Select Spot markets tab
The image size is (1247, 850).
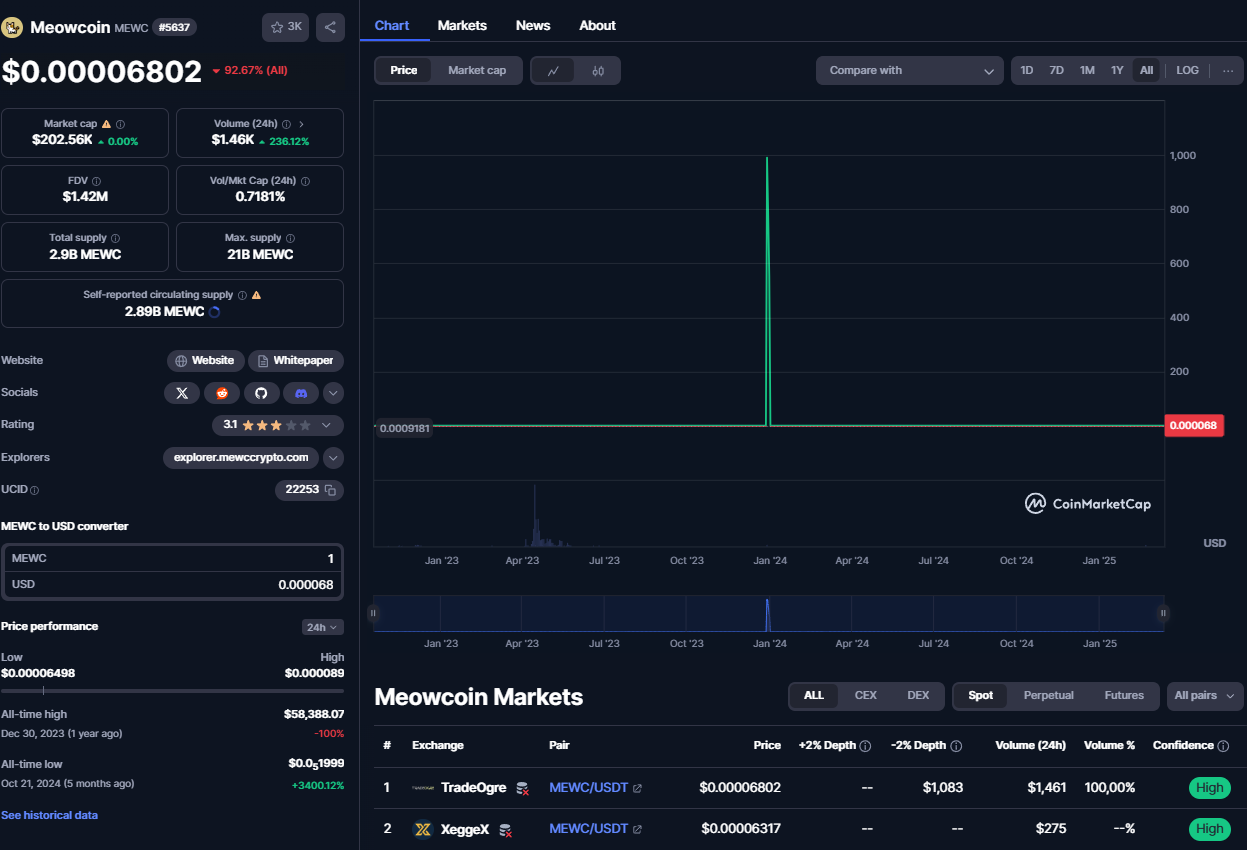(x=981, y=695)
